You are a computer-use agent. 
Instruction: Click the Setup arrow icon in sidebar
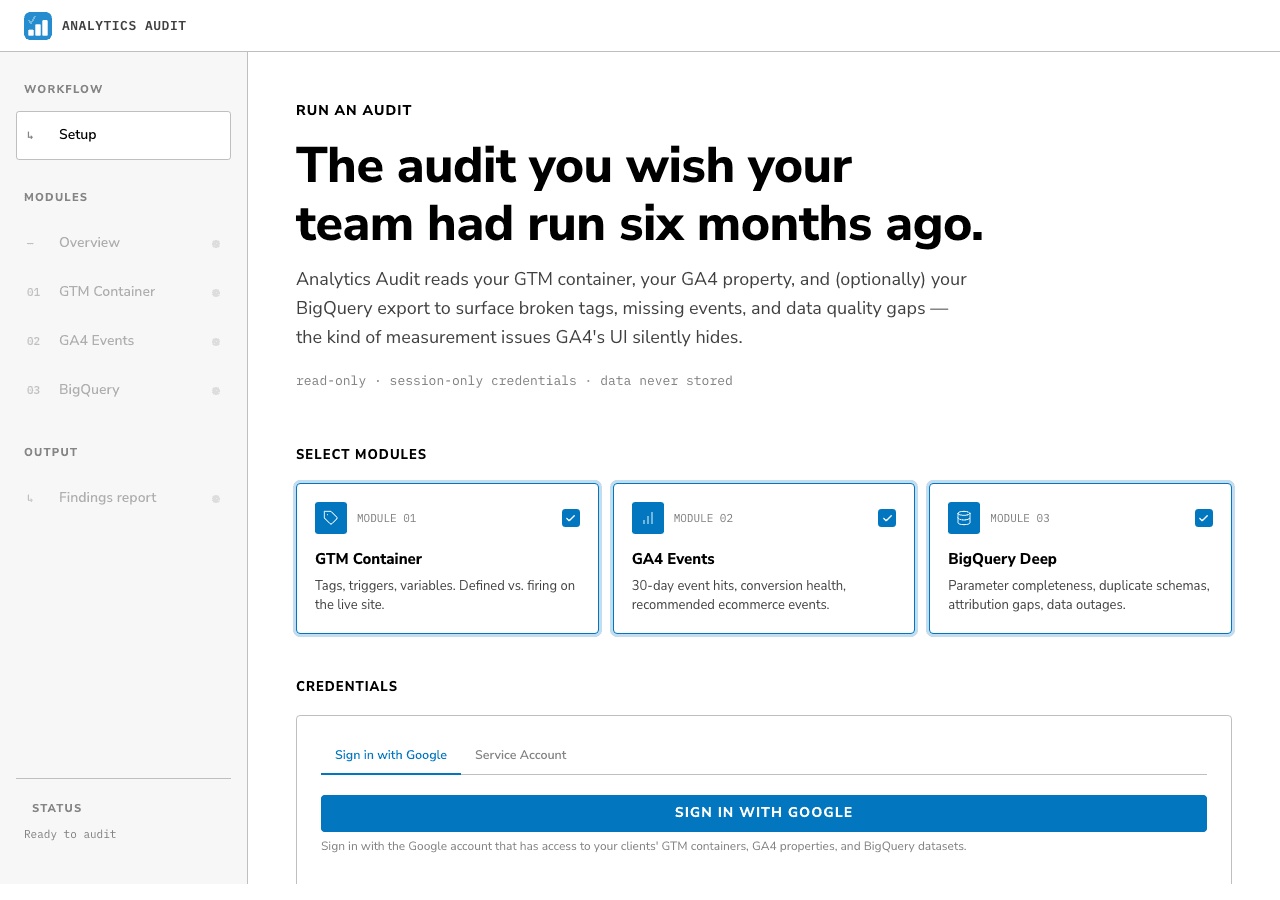click(30, 135)
